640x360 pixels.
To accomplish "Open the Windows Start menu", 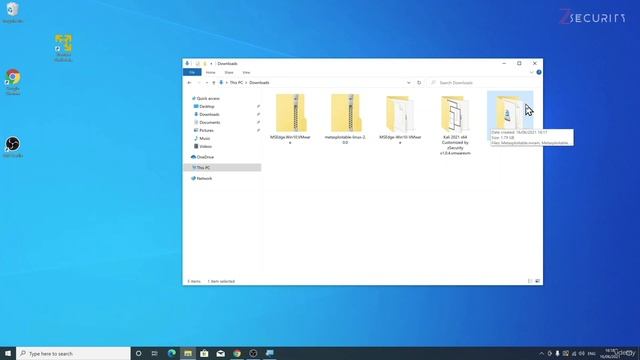I will coord(8,353).
